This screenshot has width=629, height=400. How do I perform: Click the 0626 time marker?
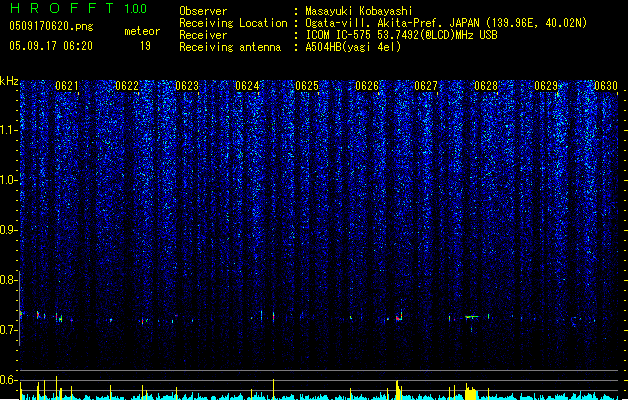click(x=367, y=86)
